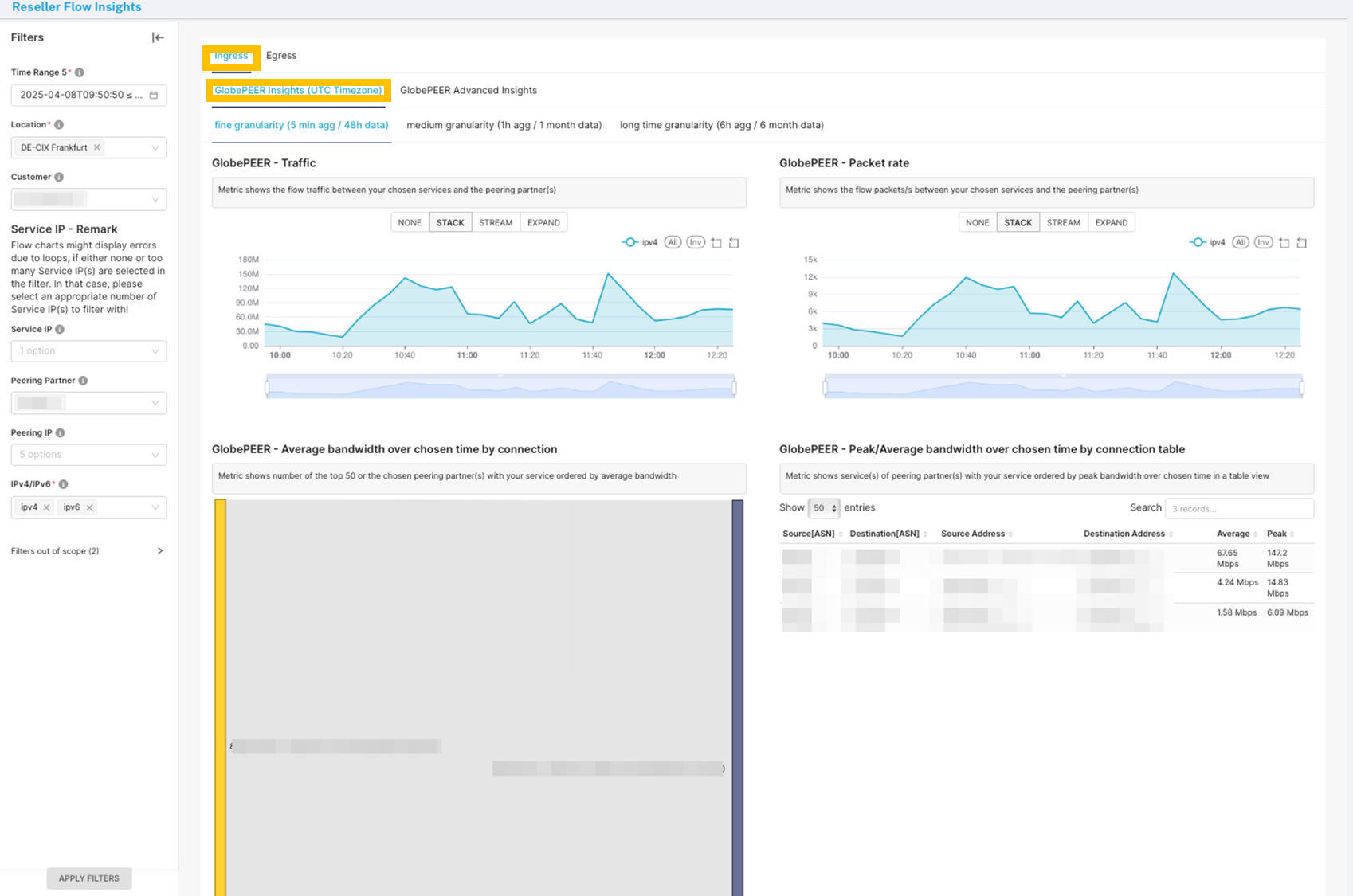The image size is (1353, 896).
Task: Click the Time Range input field
Action: 88,95
